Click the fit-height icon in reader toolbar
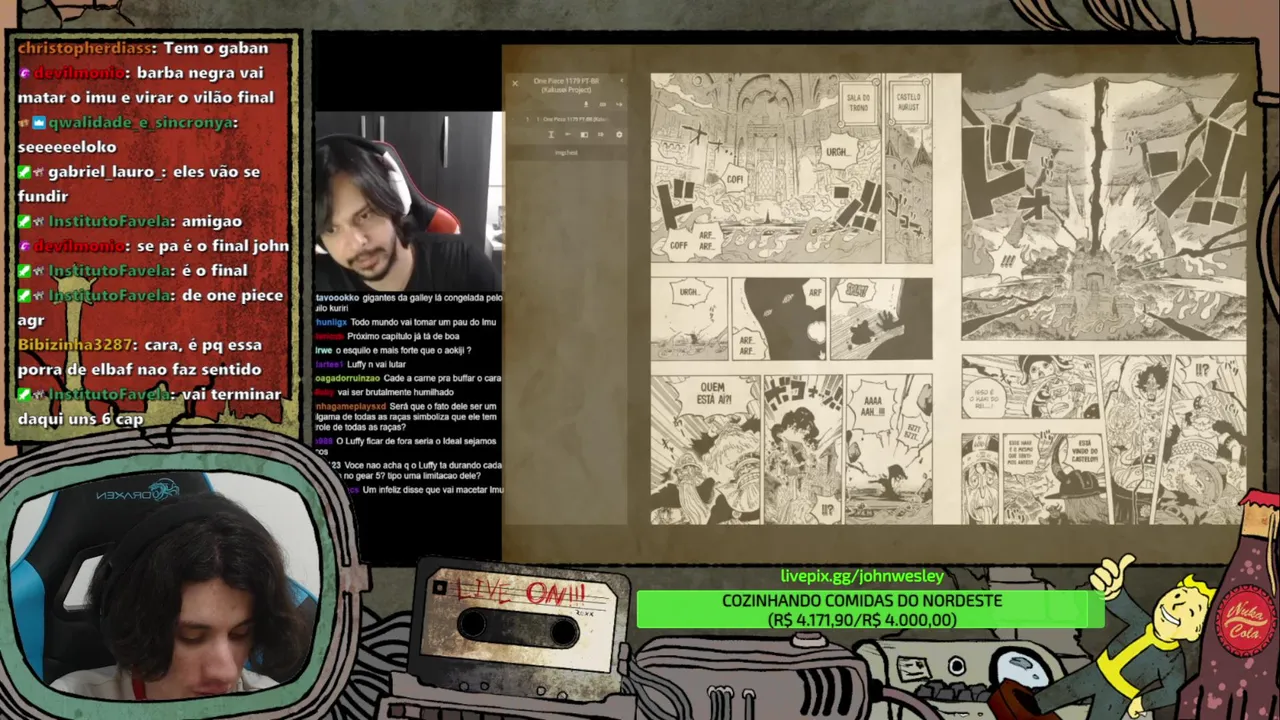This screenshot has height=720, width=1280. point(551,135)
